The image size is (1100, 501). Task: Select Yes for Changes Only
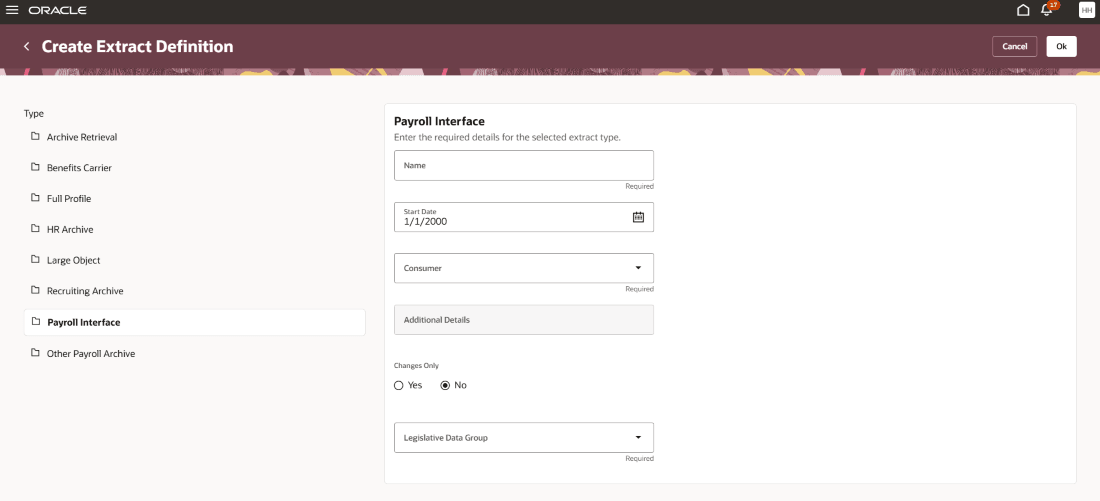coord(398,385)
